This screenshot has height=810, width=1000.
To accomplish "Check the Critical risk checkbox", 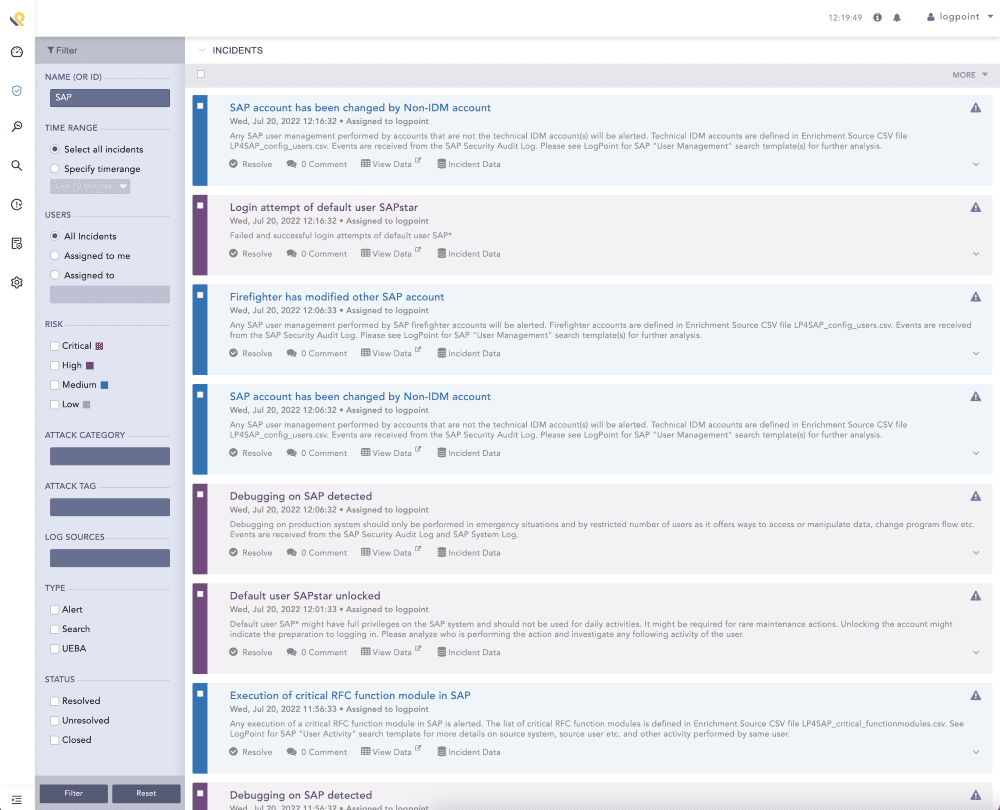I will click(x=55, y=346).
